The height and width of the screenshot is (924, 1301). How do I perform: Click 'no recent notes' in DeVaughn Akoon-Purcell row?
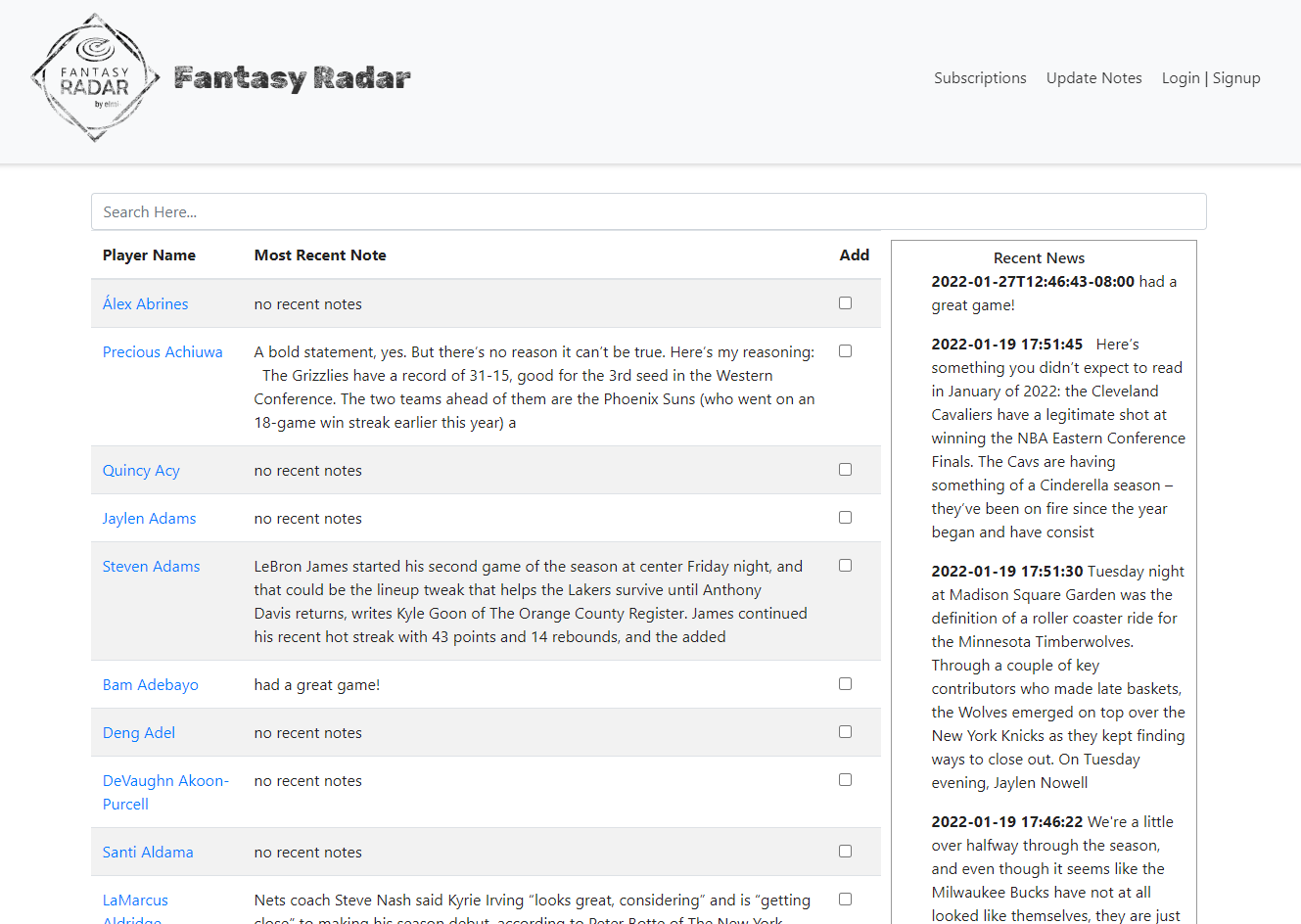click(x=307, y=780)
